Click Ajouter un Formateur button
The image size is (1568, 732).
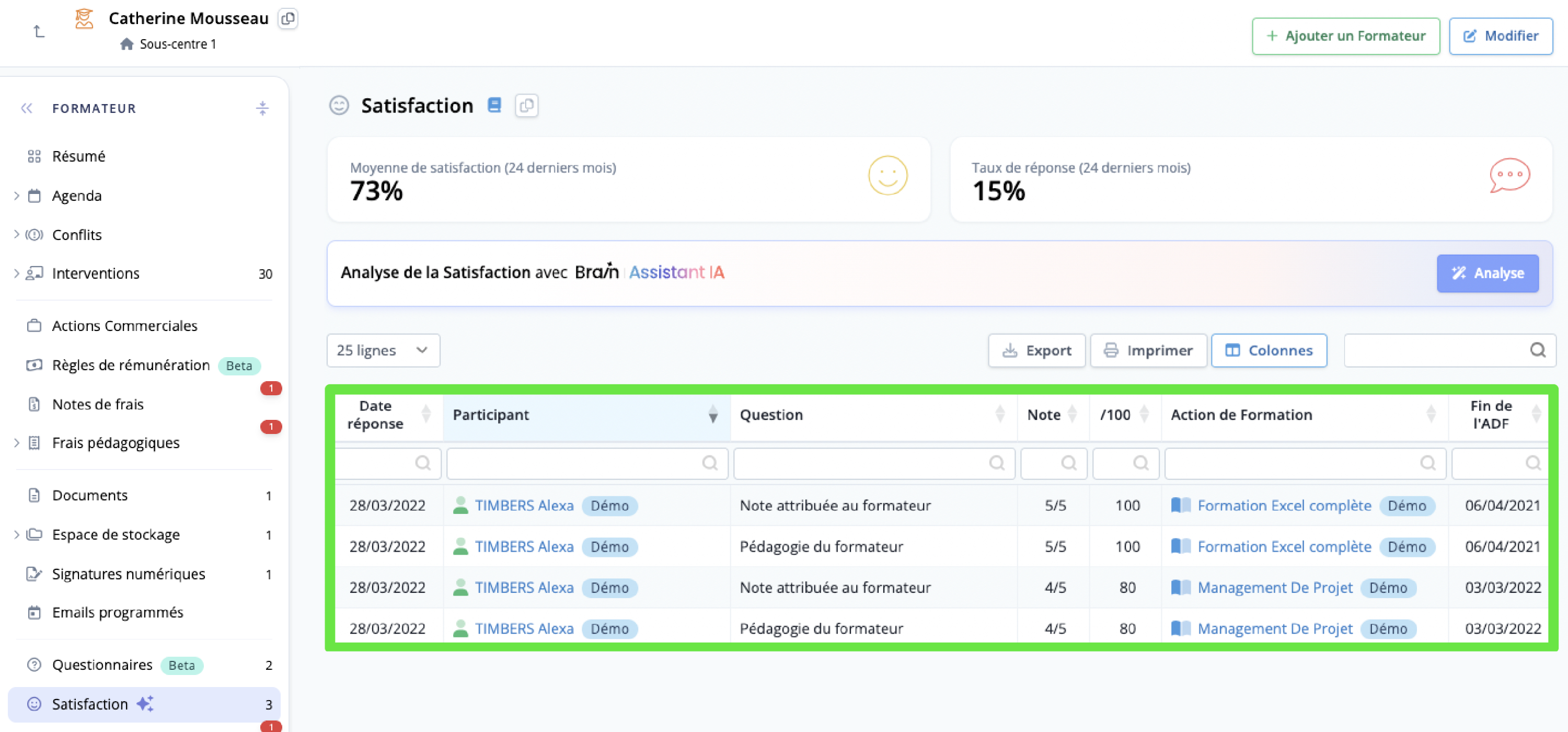(x=1345, y=36)
